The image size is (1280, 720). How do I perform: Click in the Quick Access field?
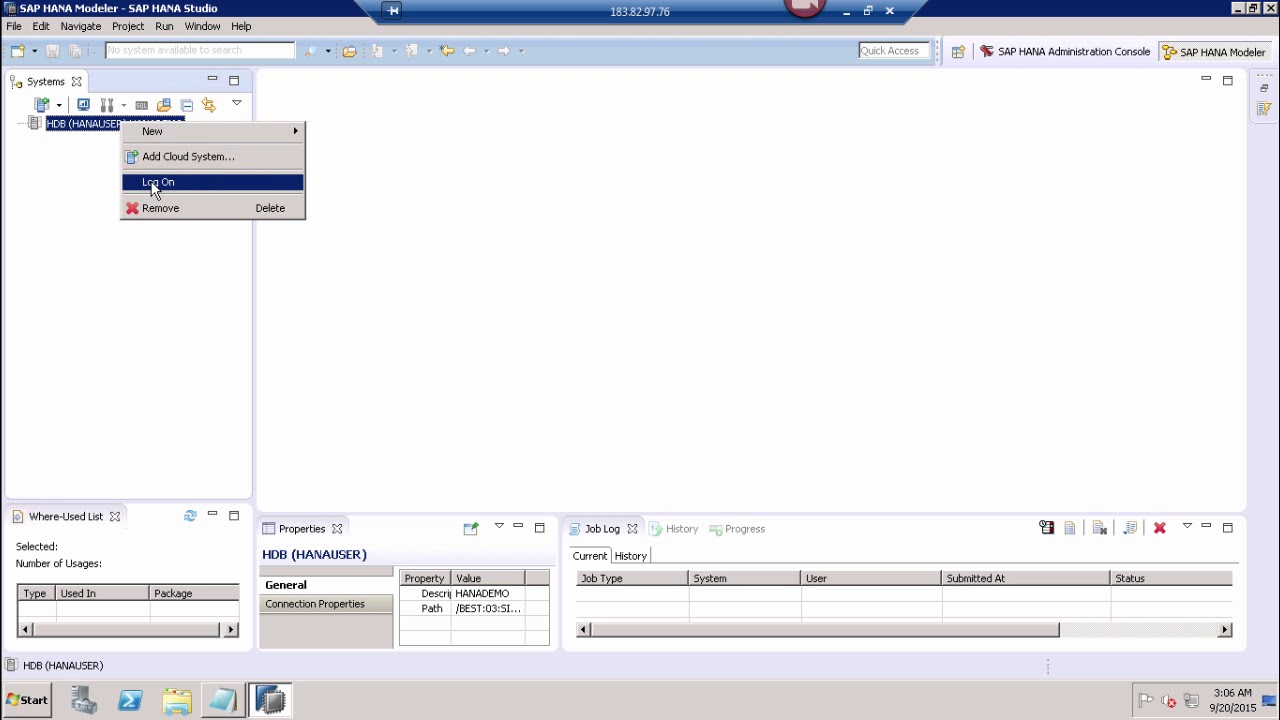coord(894,51)
